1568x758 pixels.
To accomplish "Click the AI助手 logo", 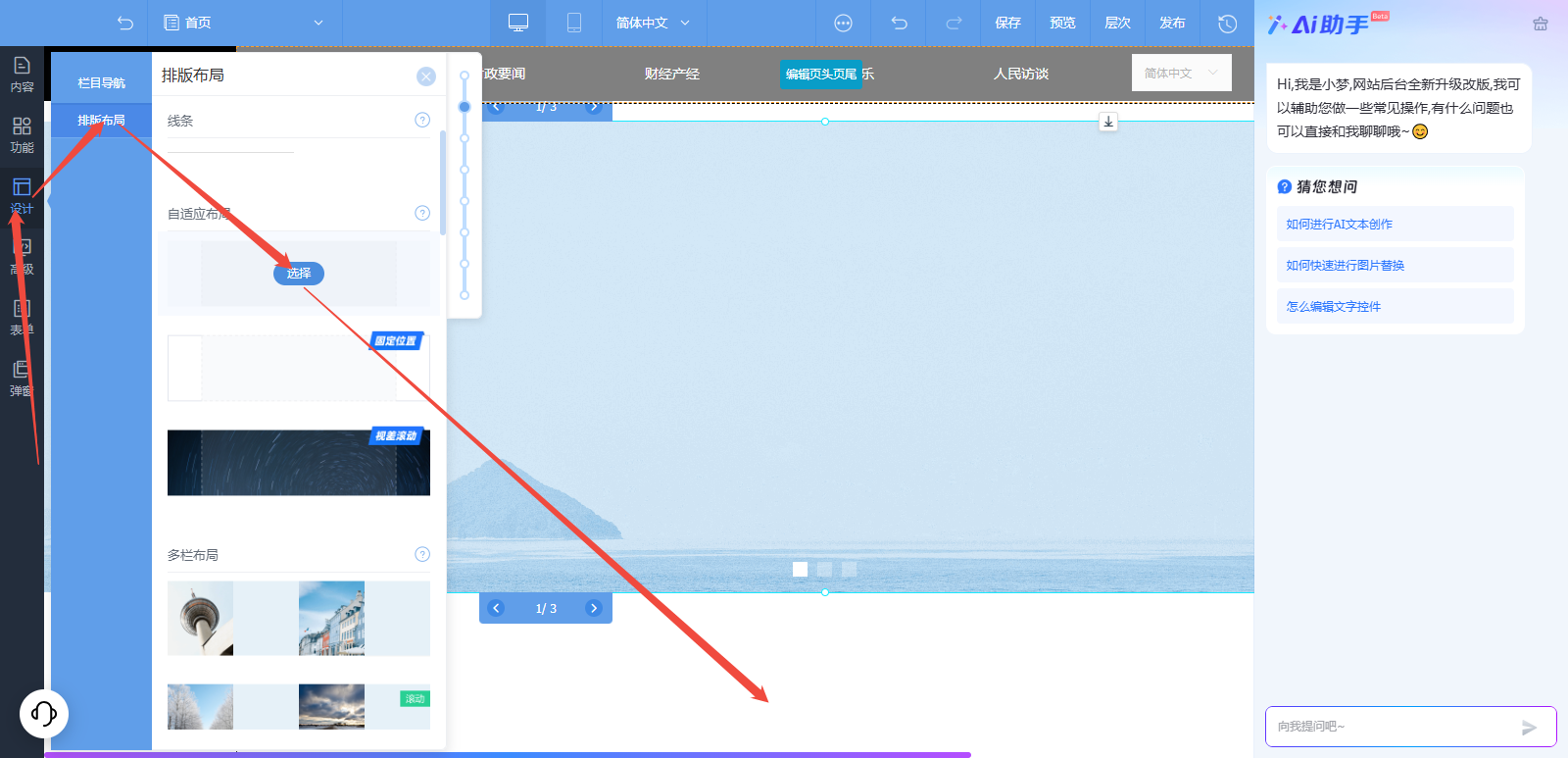I will tap(1328, 24).
